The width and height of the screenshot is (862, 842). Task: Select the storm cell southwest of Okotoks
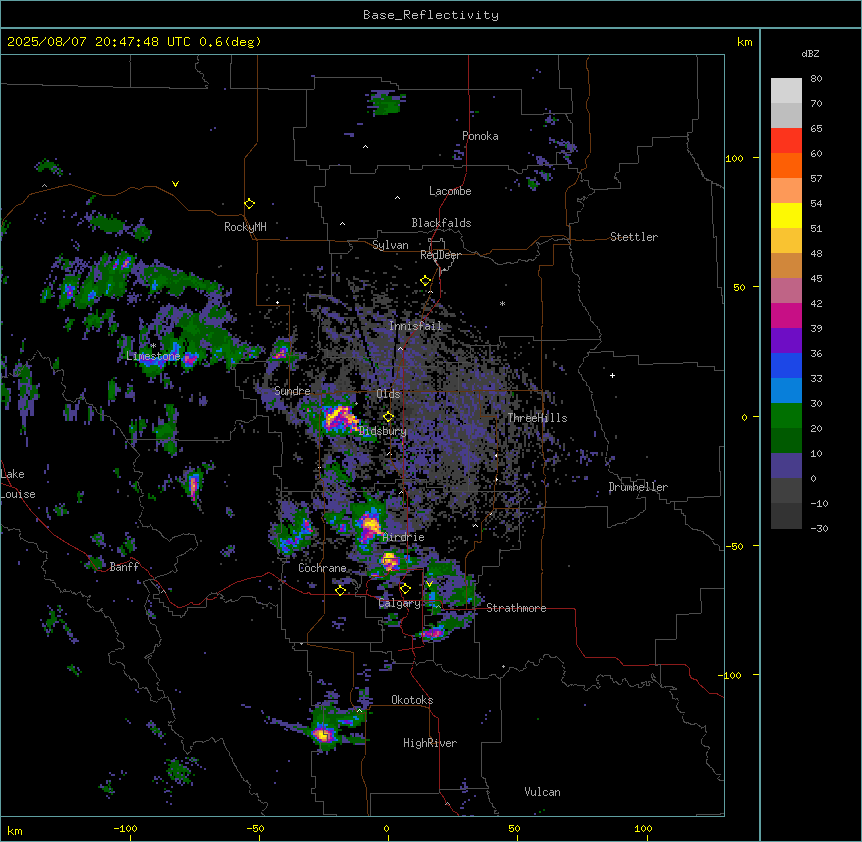[323, 734]
